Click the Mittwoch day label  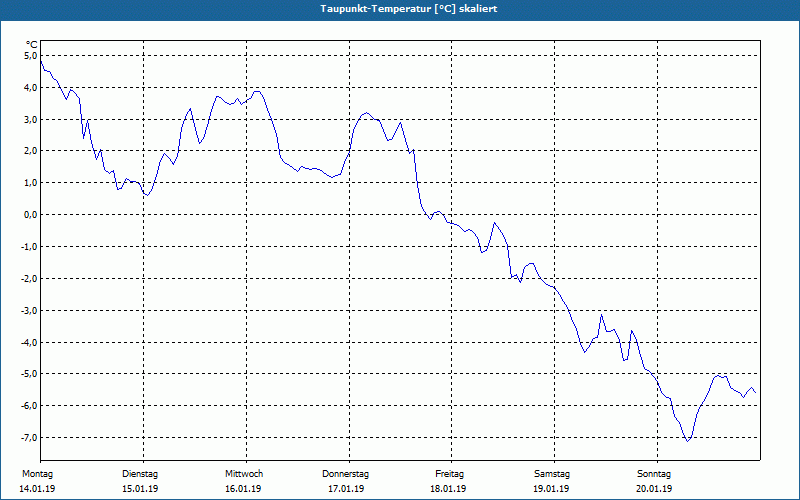pyautogui.click(x=244, y=474)
